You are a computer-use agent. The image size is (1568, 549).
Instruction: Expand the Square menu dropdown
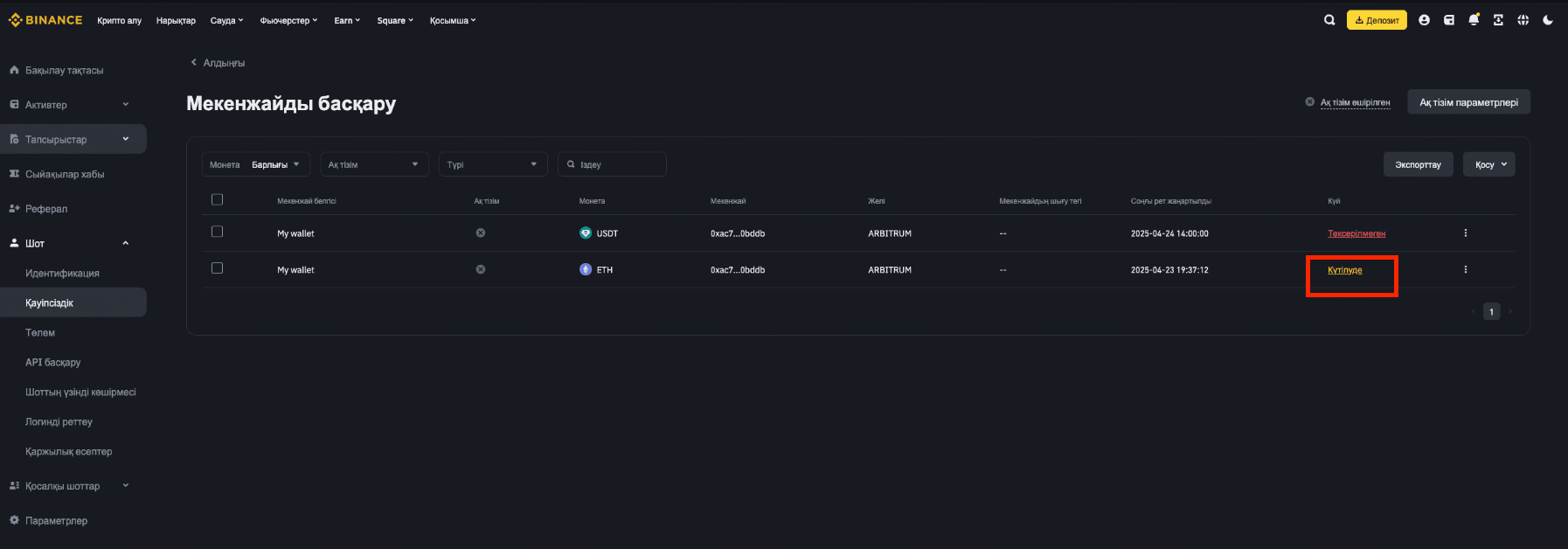pos(395,20)
